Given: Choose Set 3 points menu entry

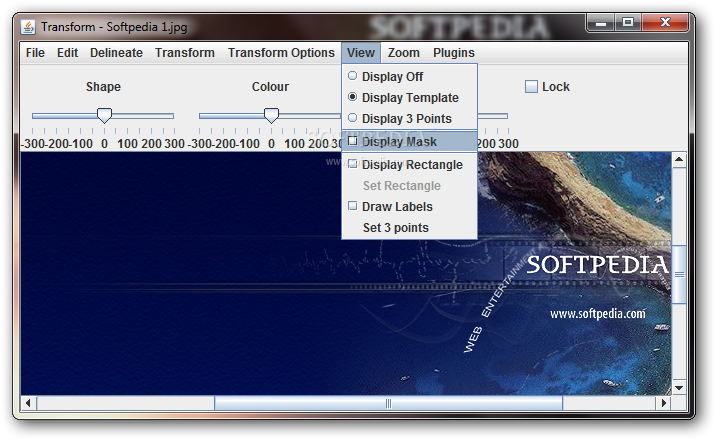Looking at the screenshot, I should [x=410, y=228].
